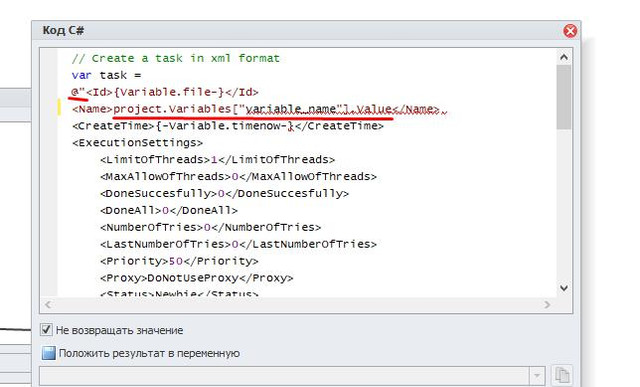Click the comment line Create a task in xml format
The image size is (640, 387).
click(x=176, y=58)
